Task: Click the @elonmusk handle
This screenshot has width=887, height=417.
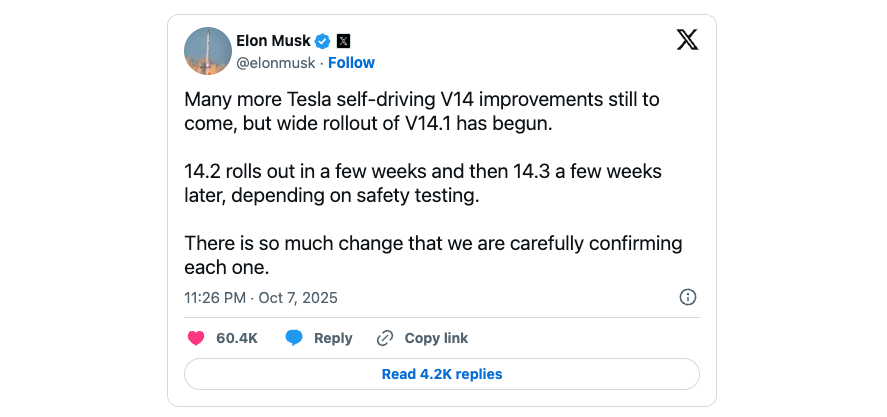Action: point(276,62)
